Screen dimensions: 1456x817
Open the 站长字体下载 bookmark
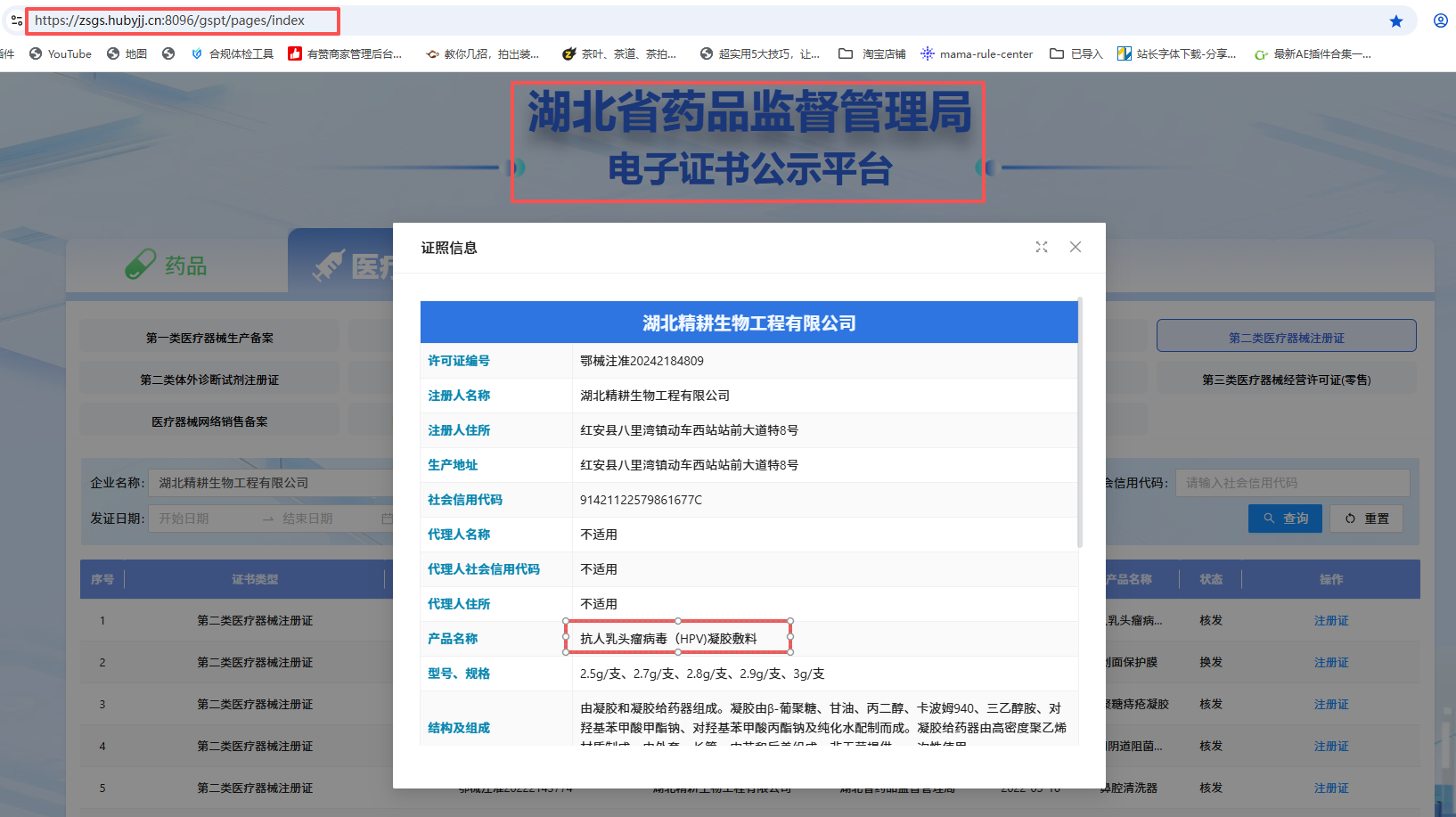coord(1177,53)
